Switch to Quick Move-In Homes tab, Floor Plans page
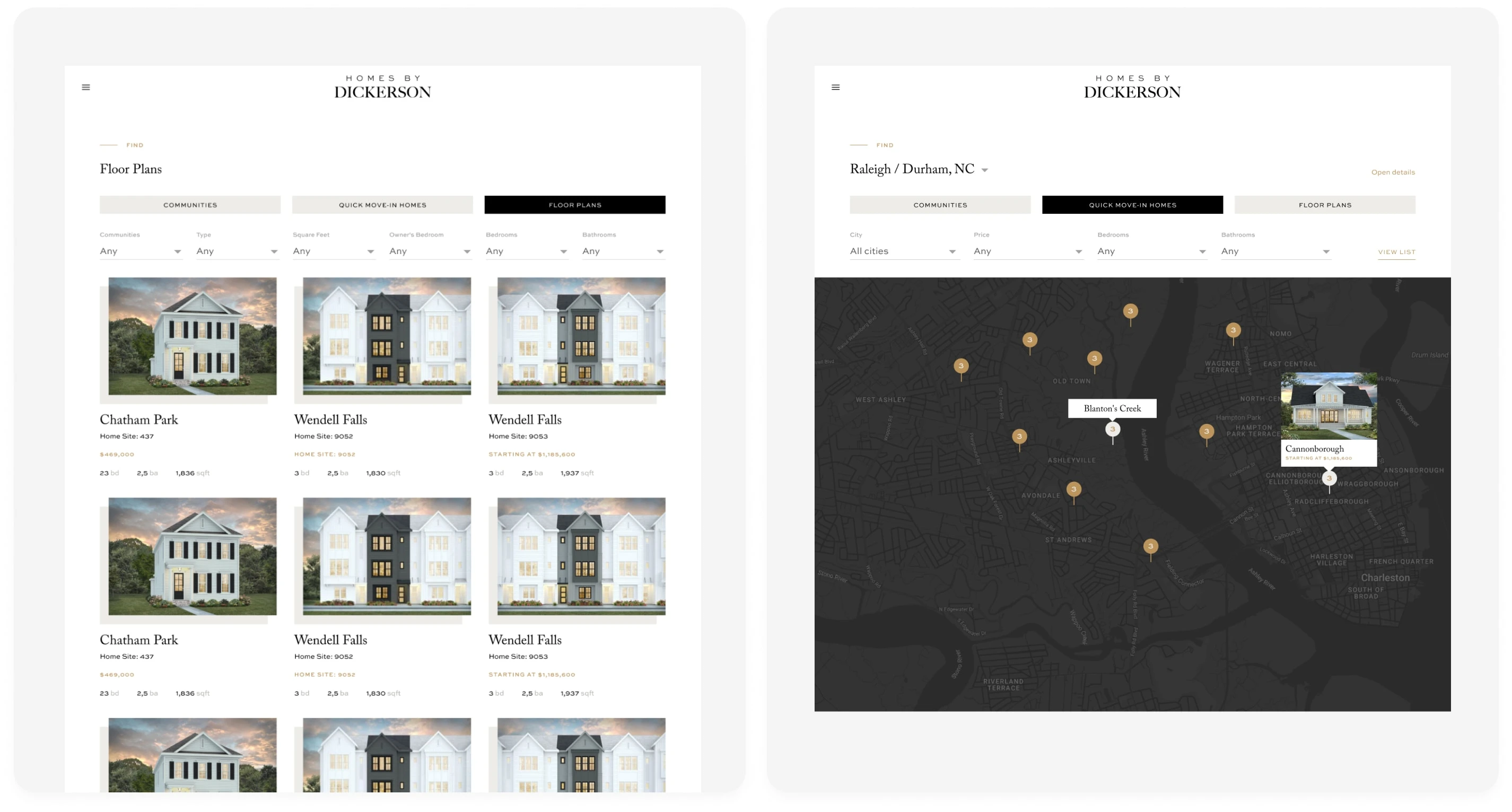The image size is (1512, 812). tap(383, 205)
